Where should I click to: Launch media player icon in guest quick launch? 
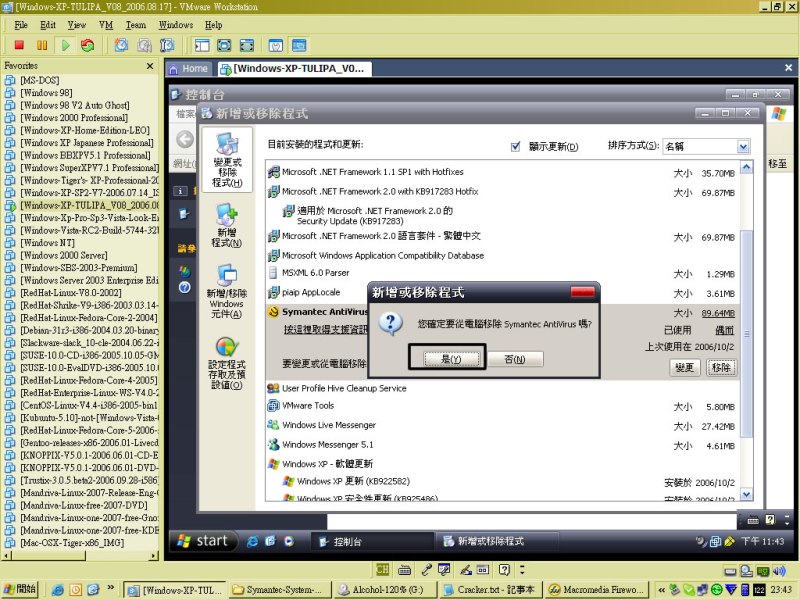289,541
